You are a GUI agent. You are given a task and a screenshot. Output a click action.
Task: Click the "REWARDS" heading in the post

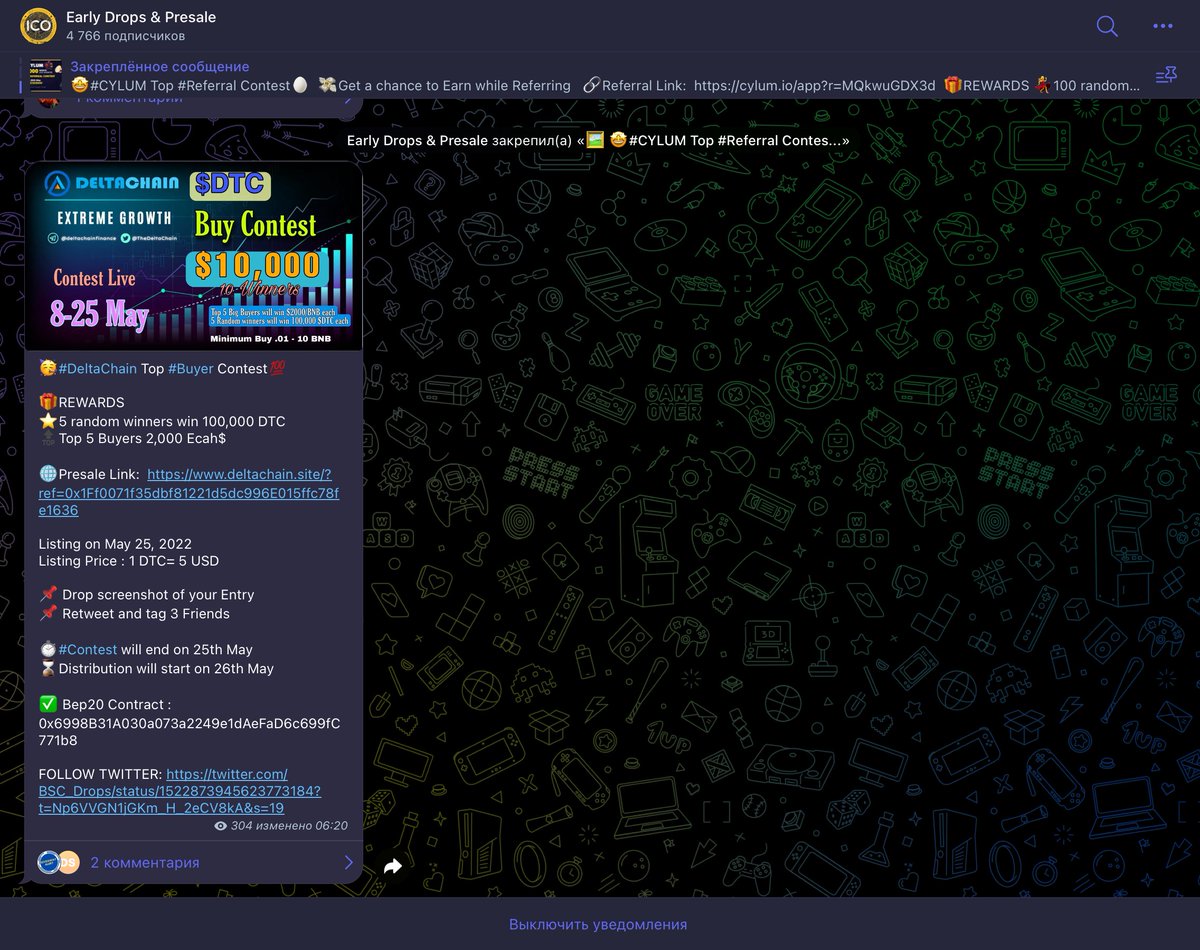91,402
